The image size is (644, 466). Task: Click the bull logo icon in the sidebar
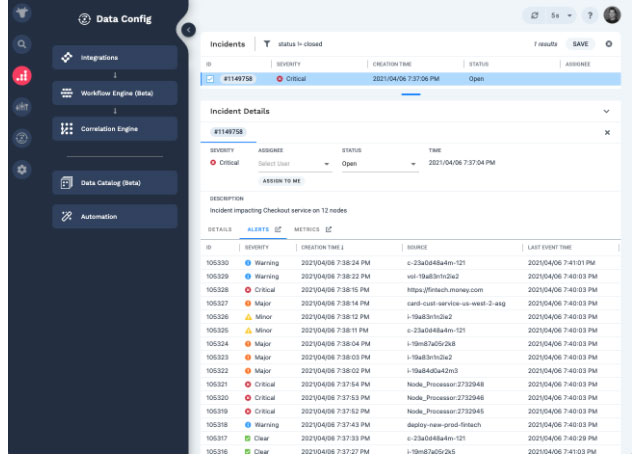[22, 13]
